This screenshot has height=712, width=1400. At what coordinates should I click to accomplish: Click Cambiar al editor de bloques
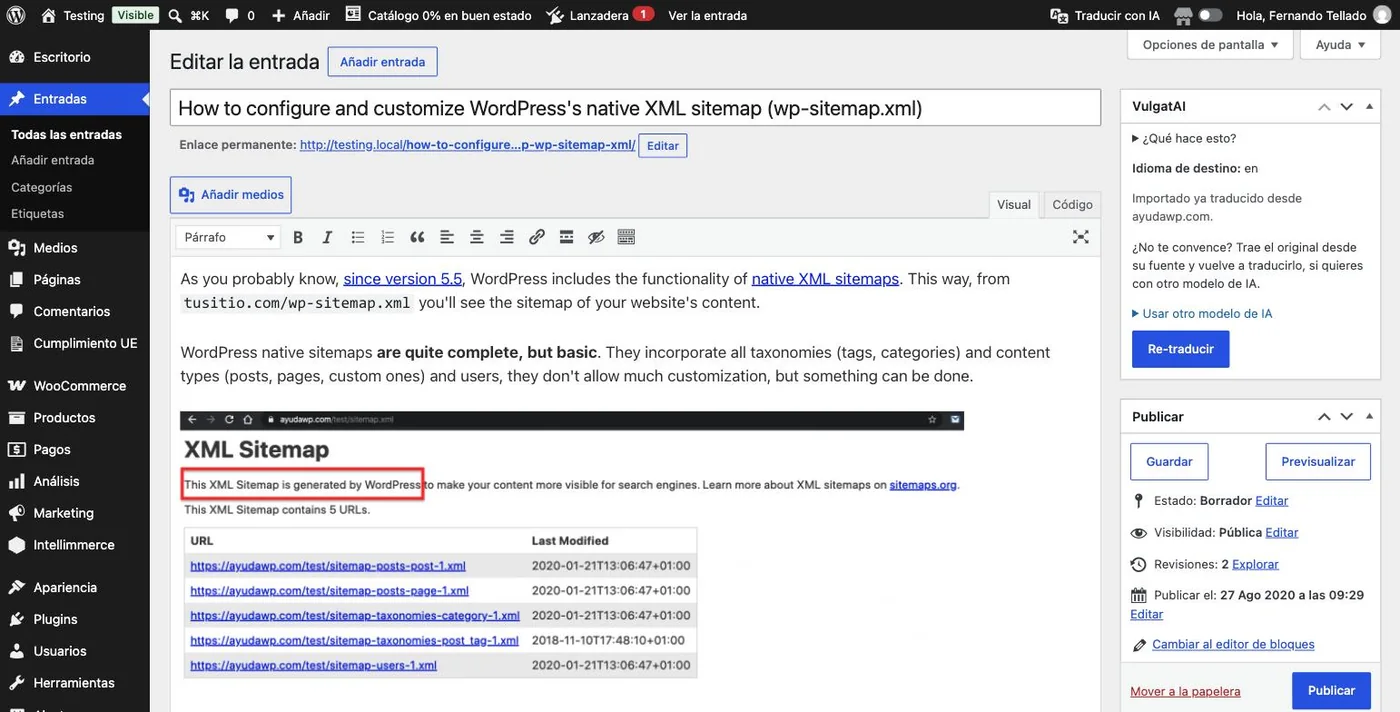click(x=1233, y=645)
